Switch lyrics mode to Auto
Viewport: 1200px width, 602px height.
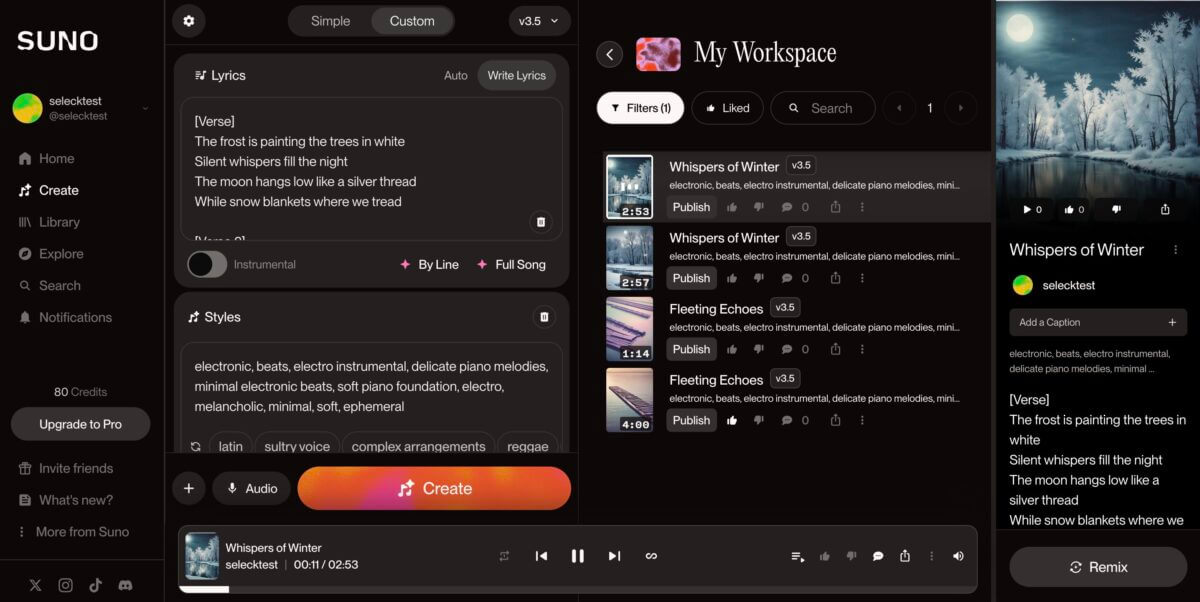point(456,75)
